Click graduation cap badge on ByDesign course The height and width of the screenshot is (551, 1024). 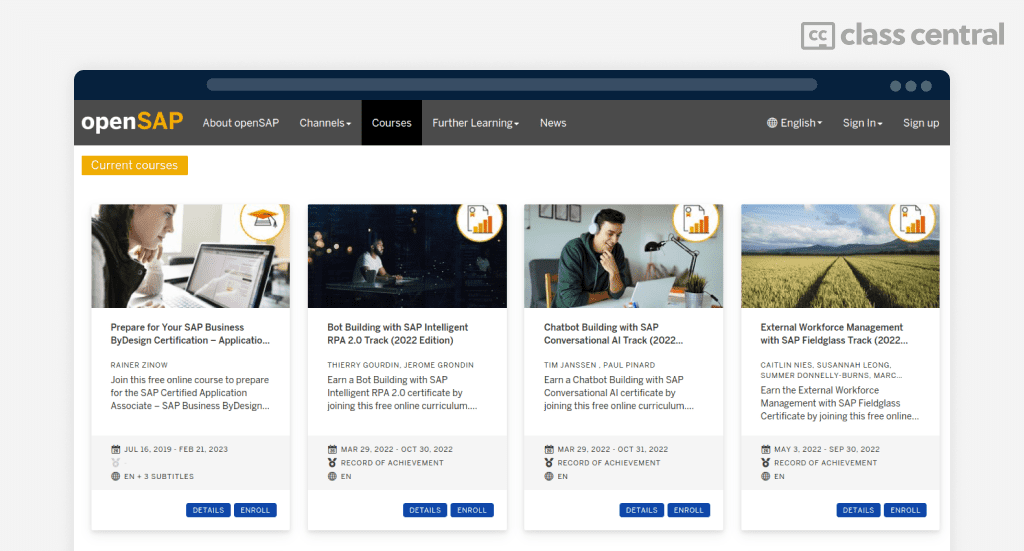pyautogui.click(x=264, y=220)
